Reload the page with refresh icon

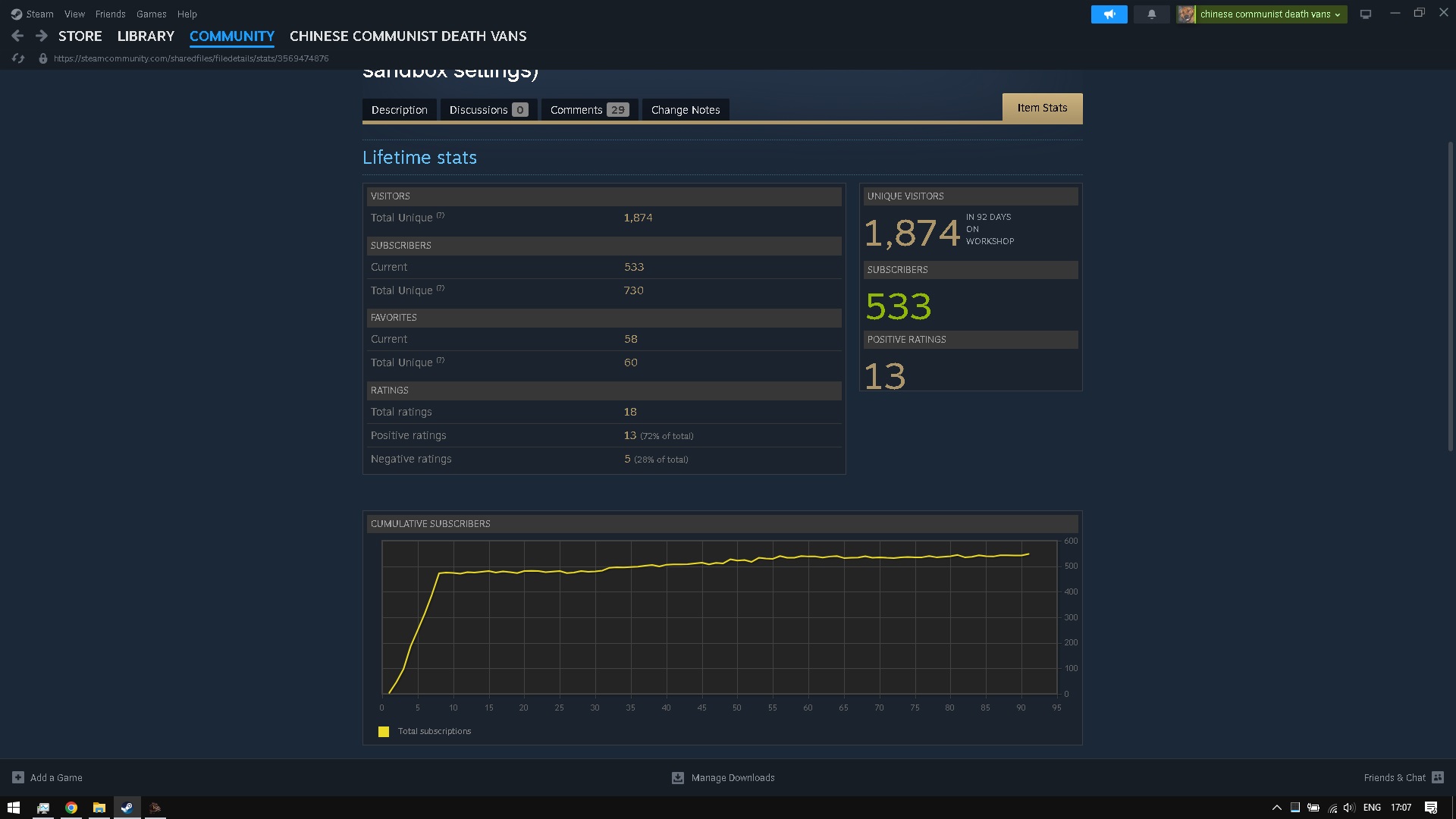coord(18,58)
